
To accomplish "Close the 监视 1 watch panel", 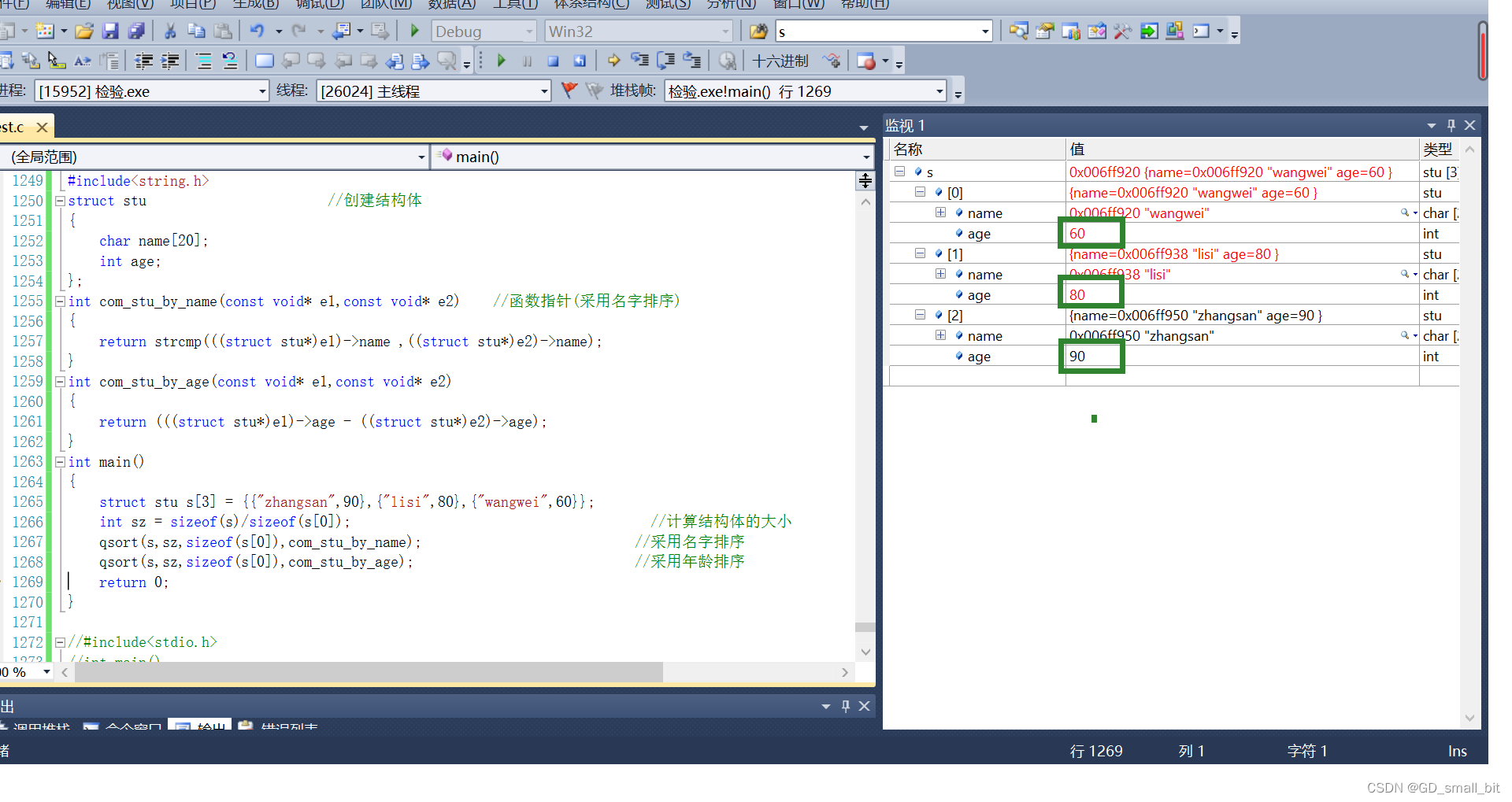I will (x=1470, y=125).
